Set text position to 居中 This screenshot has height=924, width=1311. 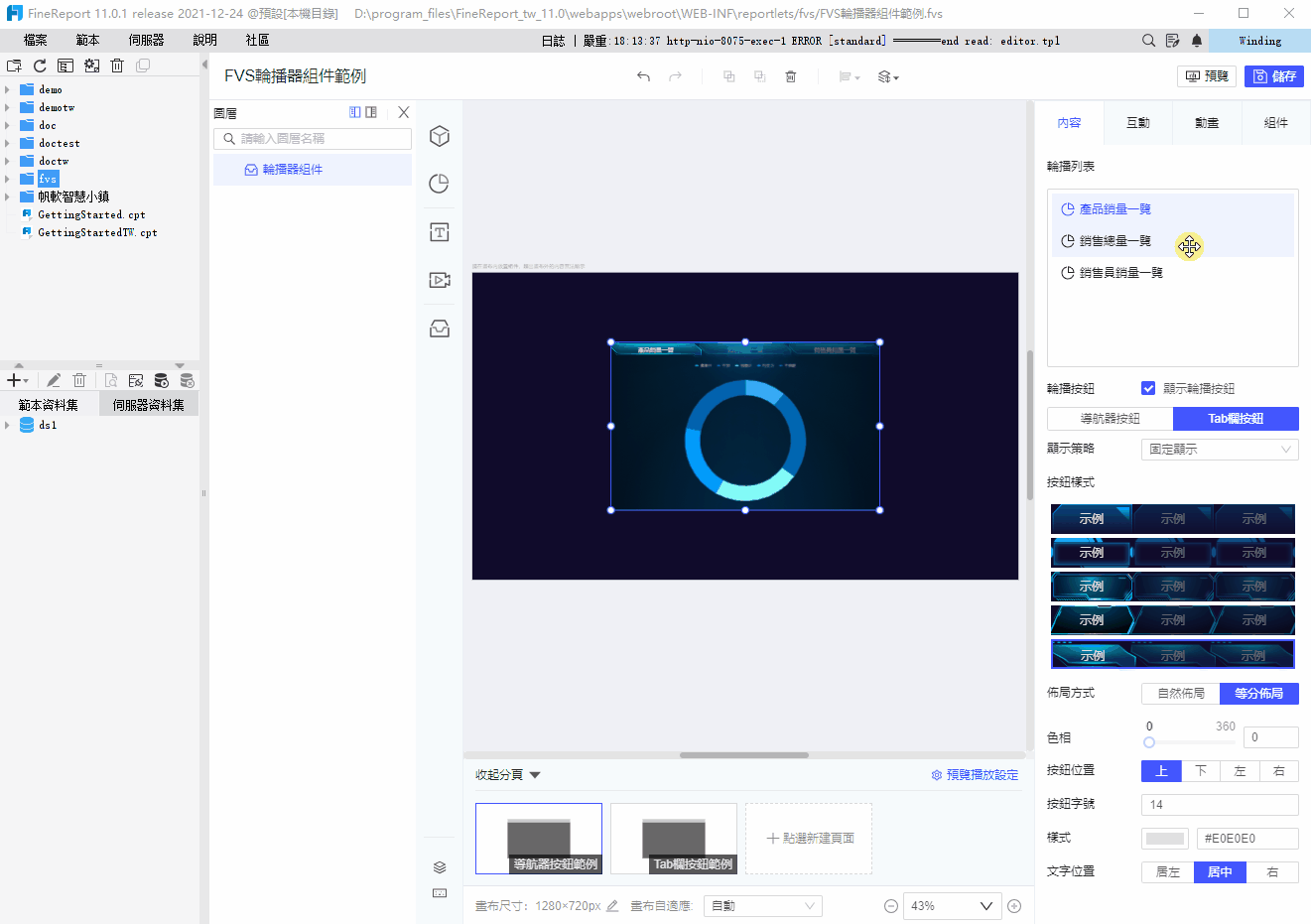coord(1220,872)
